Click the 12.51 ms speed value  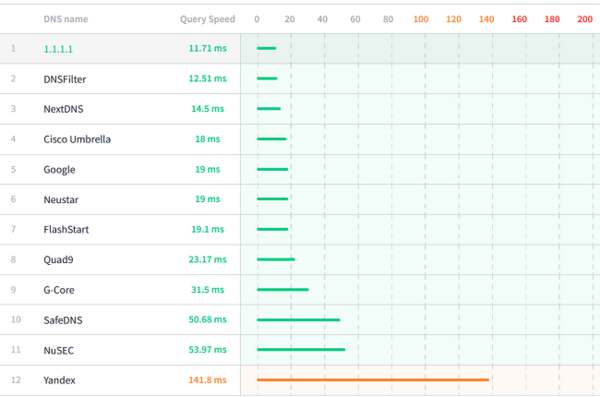point(208,78)
